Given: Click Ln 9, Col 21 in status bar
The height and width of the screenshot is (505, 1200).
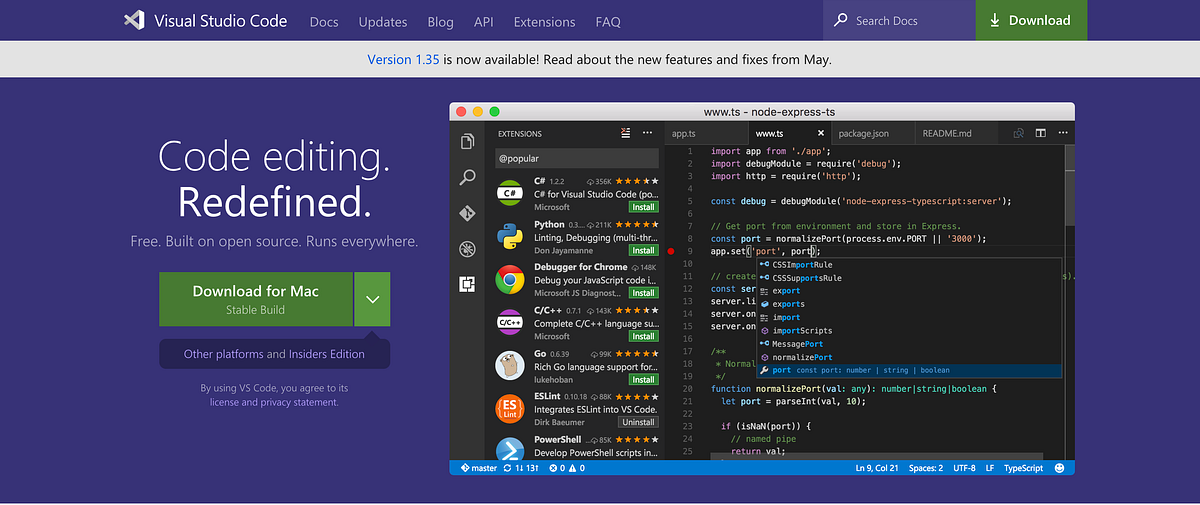Looking at the screenshot, I should 877,468.
